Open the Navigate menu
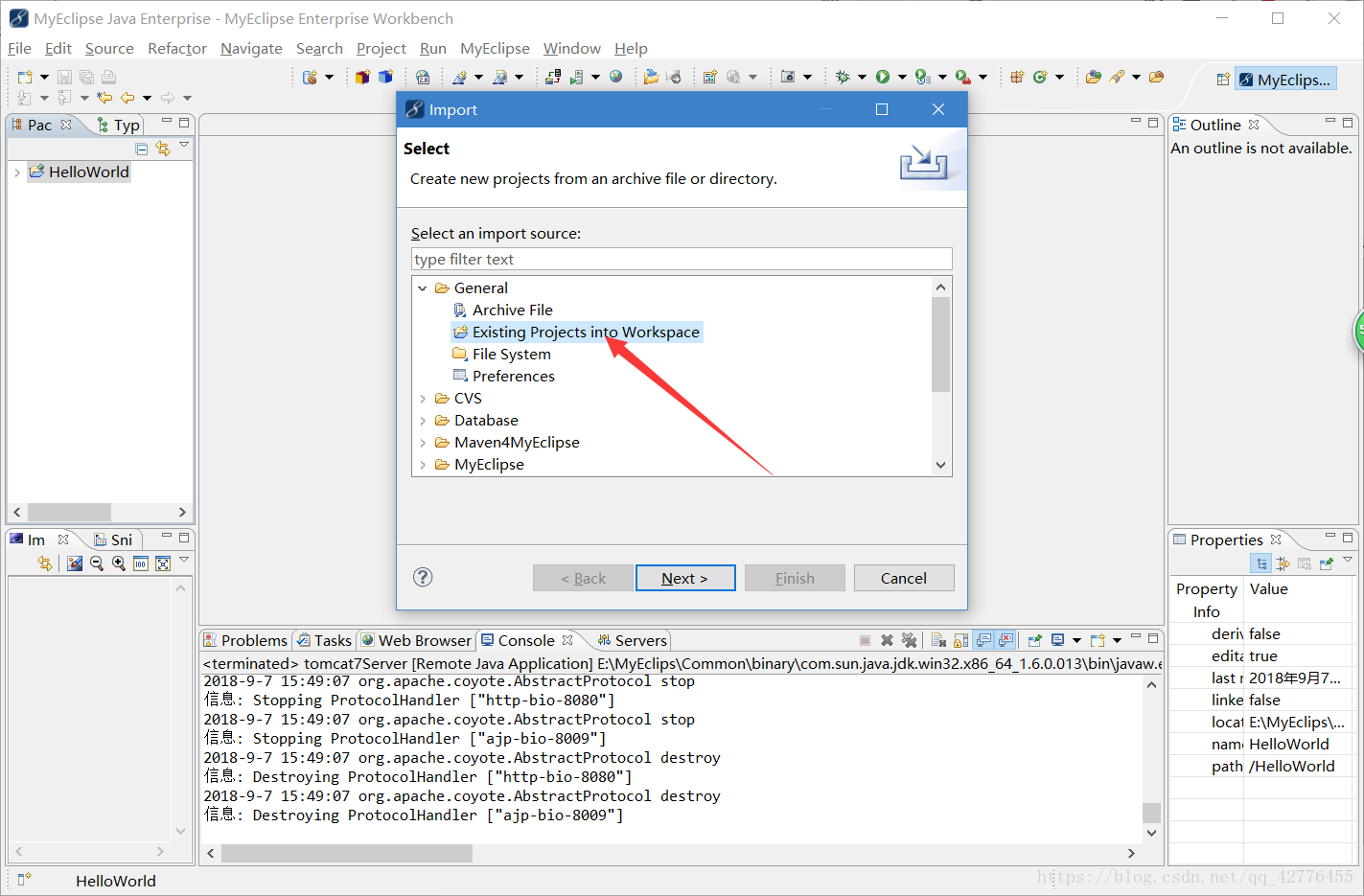The height and width of the screenshot is (896, 1364). 251,48
